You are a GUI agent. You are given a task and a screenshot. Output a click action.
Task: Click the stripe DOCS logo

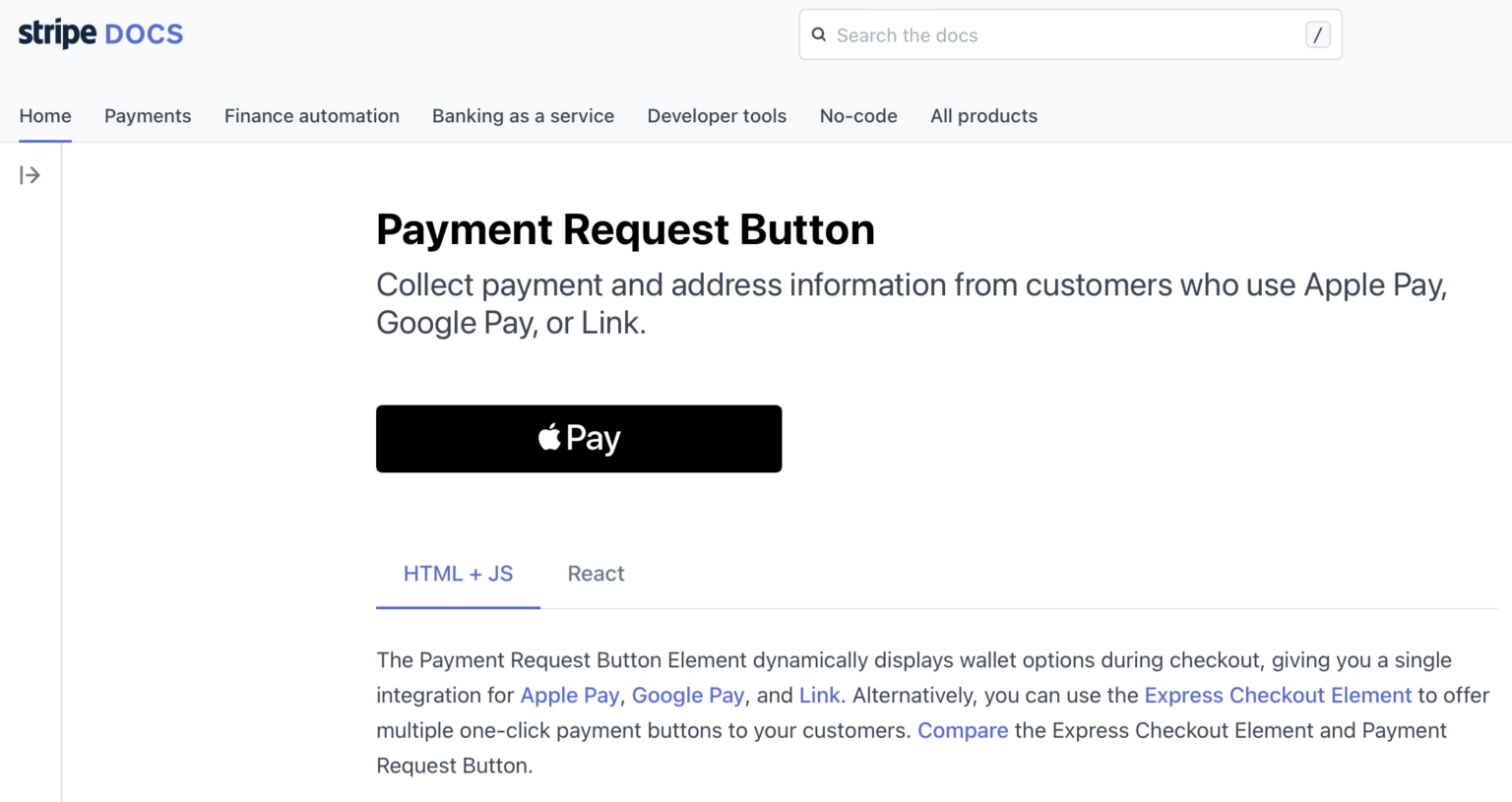[99, 32]
